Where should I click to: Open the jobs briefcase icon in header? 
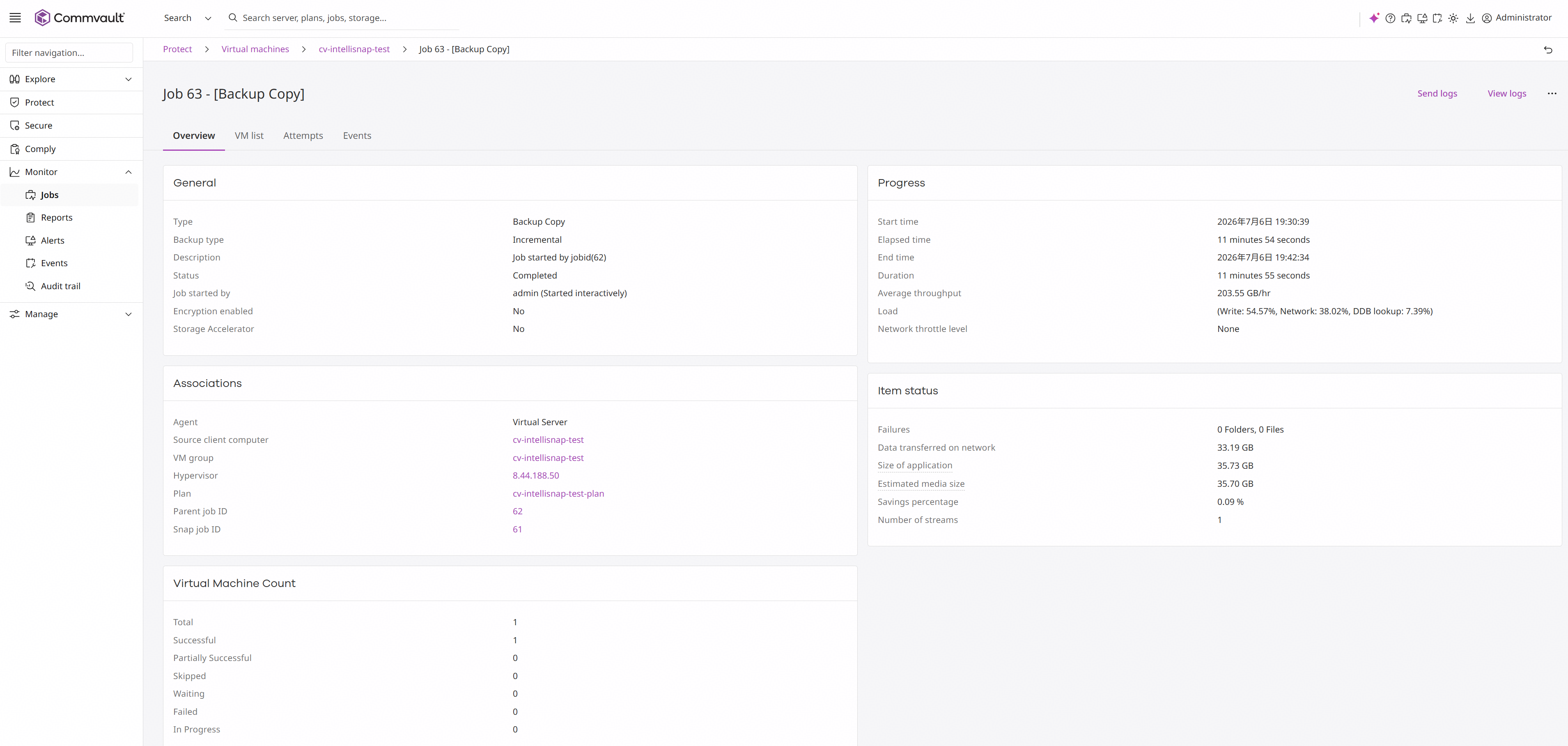(x=1406, y=18)
